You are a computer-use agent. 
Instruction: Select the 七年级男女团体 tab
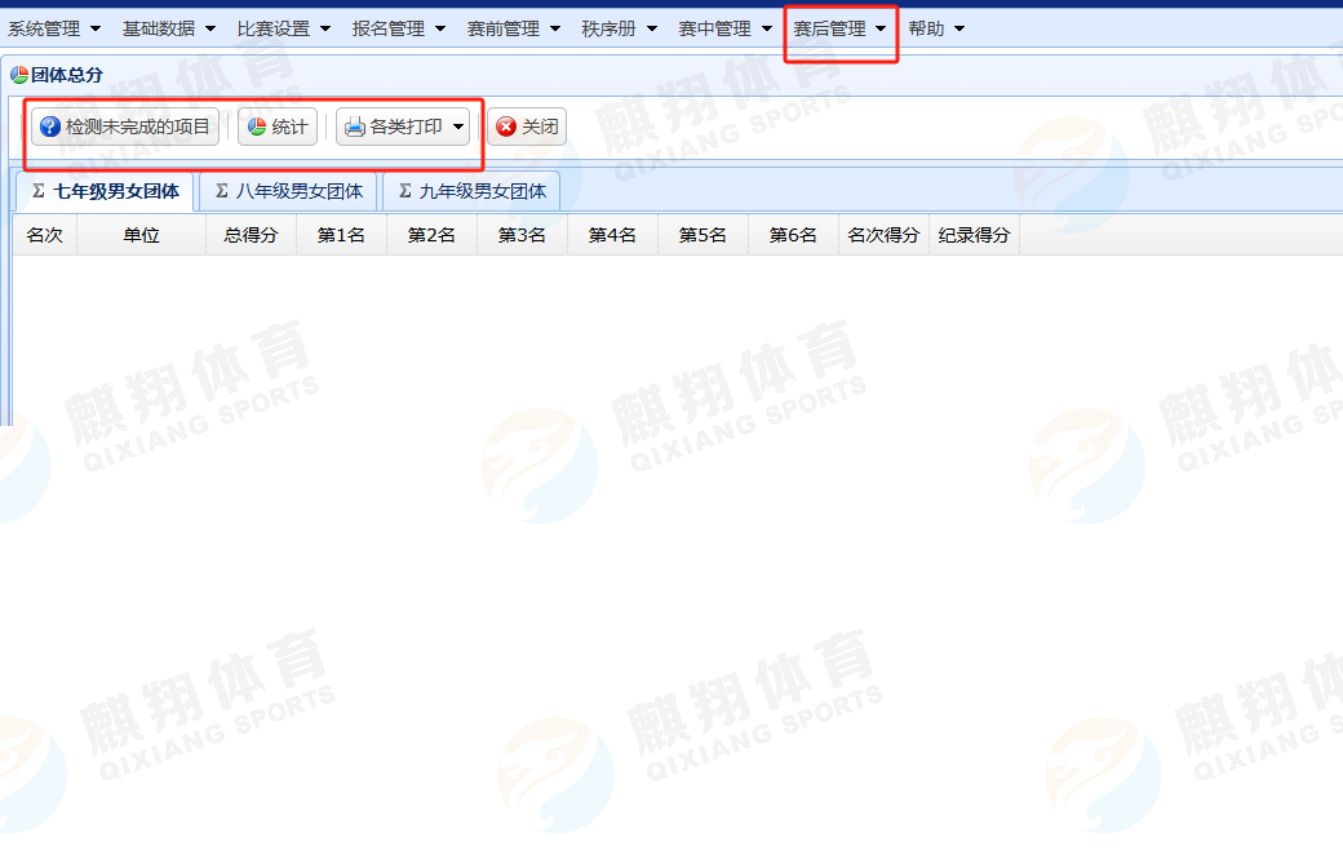point(106,191)
